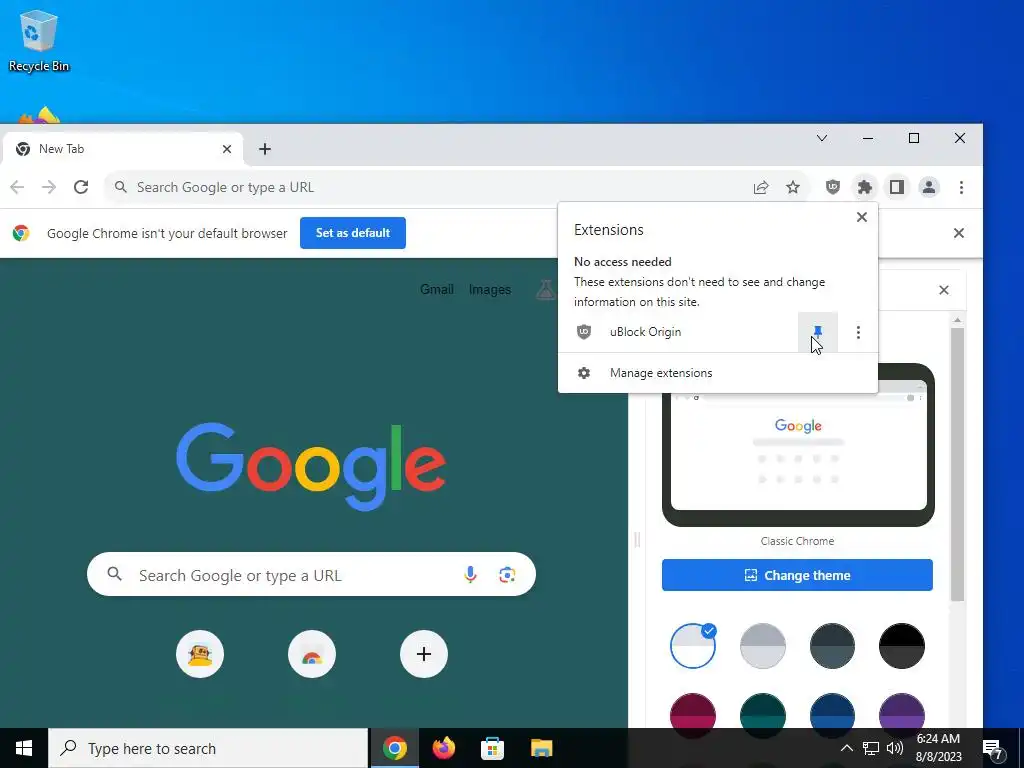The width and height of the screenshot is (1024, 768).
Task: Open uBlock Origin more options menu
Action: (858, 332)
